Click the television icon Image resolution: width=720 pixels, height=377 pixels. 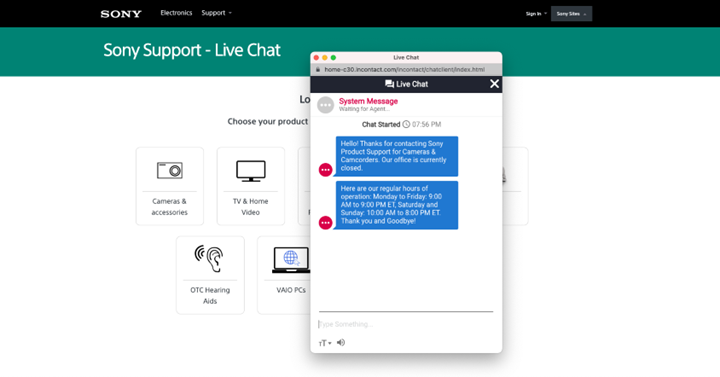pyautogui.click(x=251, y=171)
